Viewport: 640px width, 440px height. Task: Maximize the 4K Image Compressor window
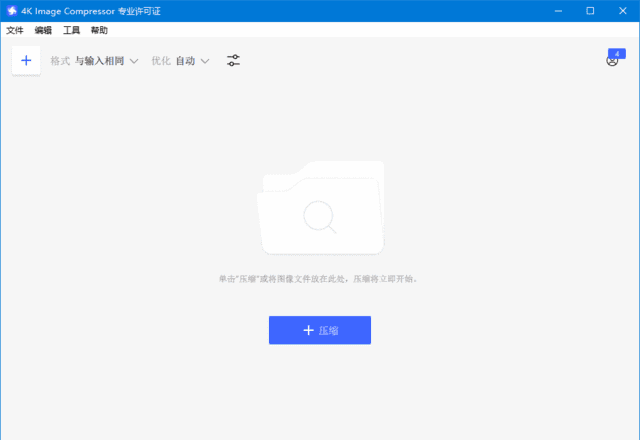click(590, 11)
